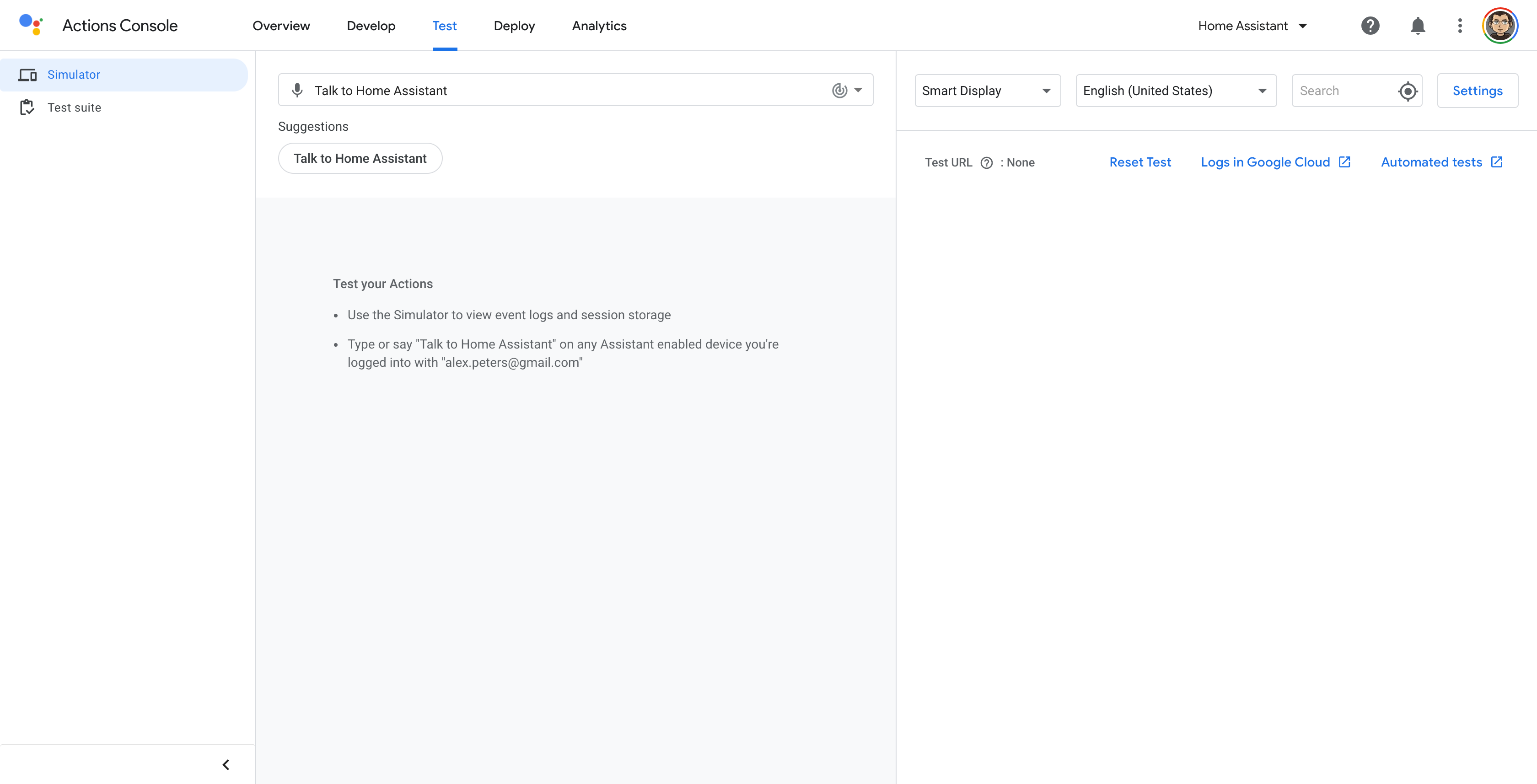Click the microphone icon in input field
This screenshot has width=1537, height=784.
click(x=297, y=90)
